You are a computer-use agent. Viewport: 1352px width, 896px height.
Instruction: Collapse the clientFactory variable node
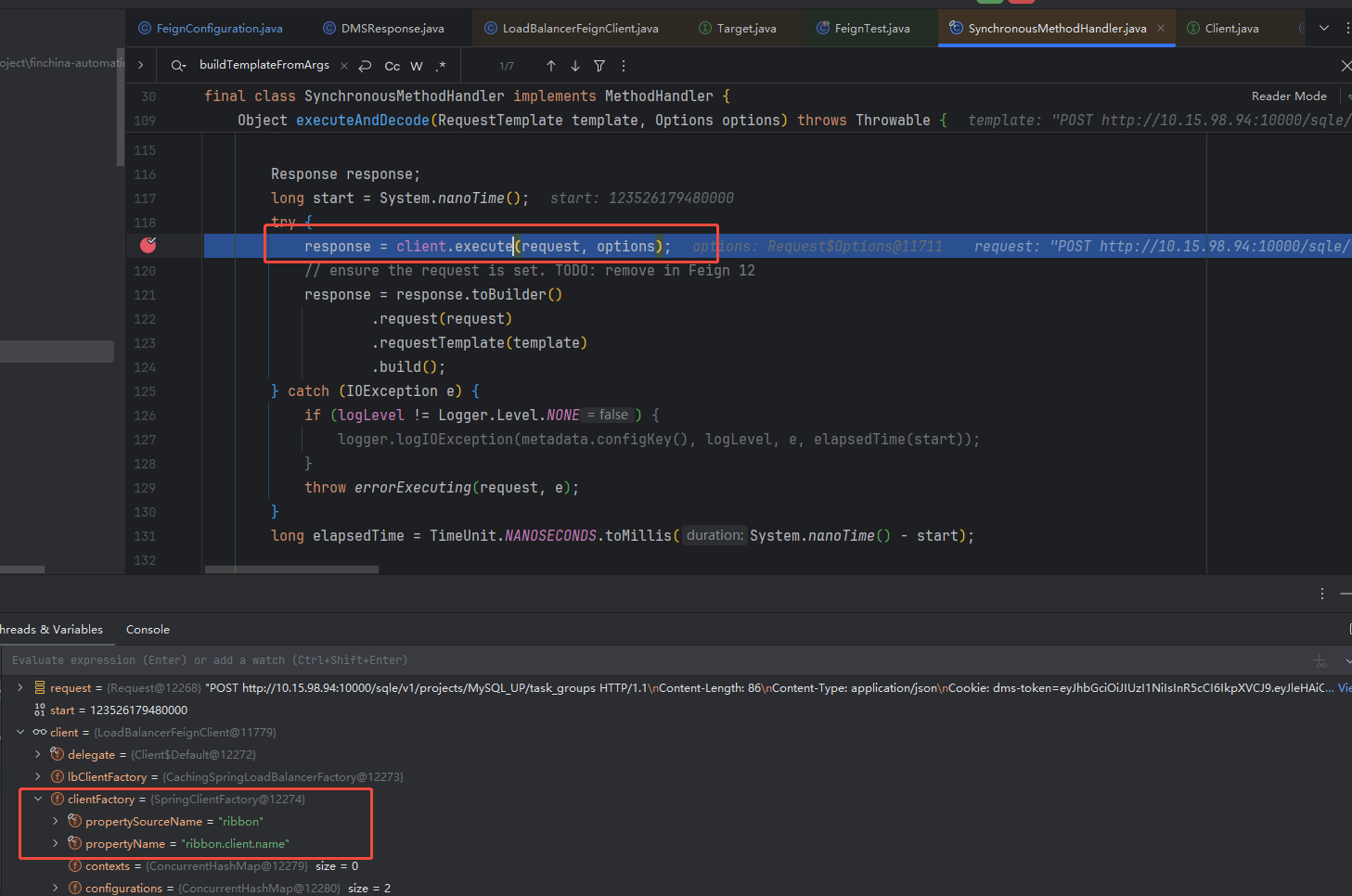pyautogui.click(x=38, y=799)
